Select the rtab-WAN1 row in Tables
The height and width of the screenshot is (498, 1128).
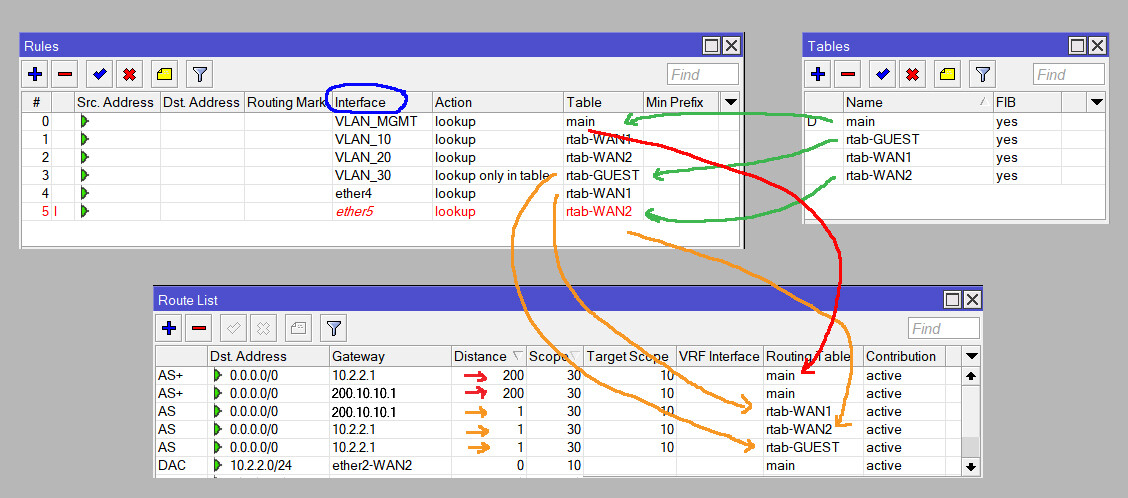coord(955,158)
